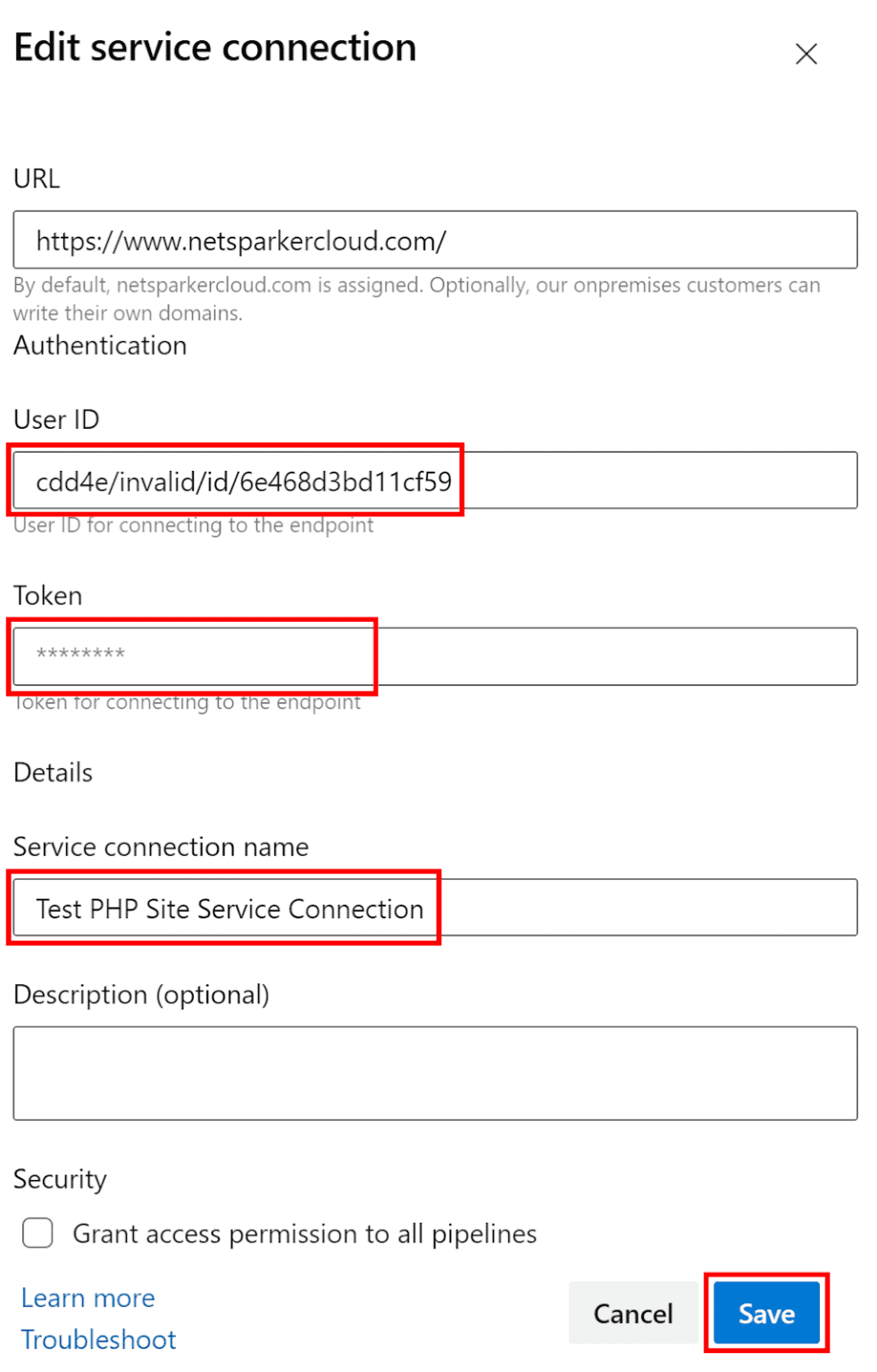This screenshot has width=877, height=1372.
Task: Click the Edit service connection title
Action: point(214,46)
